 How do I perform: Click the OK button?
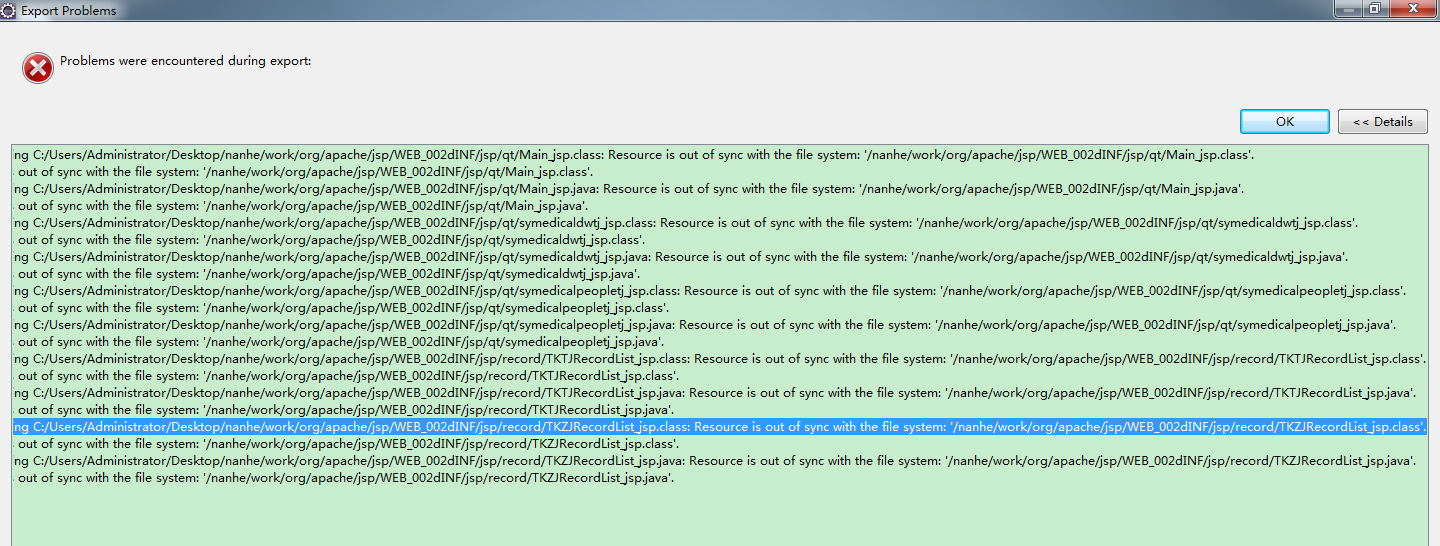[1285, 121]
